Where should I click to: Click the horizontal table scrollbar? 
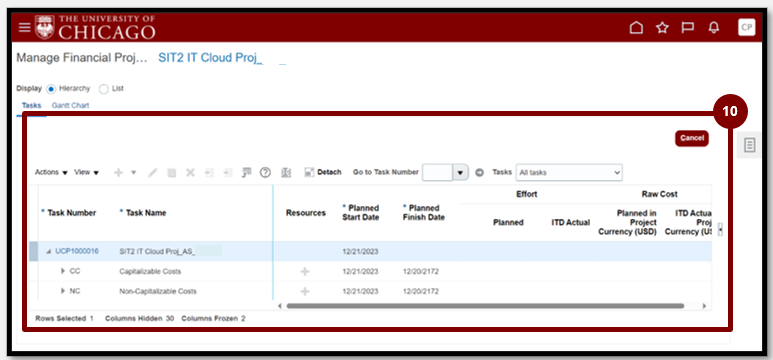tap(485, 306)
